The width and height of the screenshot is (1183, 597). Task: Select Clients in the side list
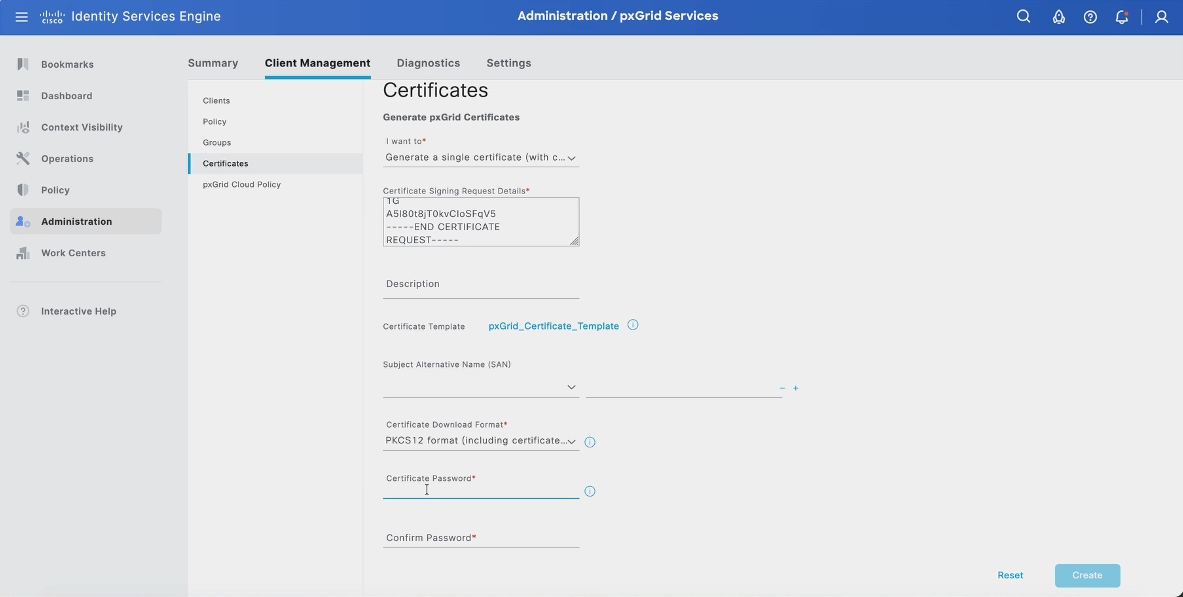click(217, 100)
